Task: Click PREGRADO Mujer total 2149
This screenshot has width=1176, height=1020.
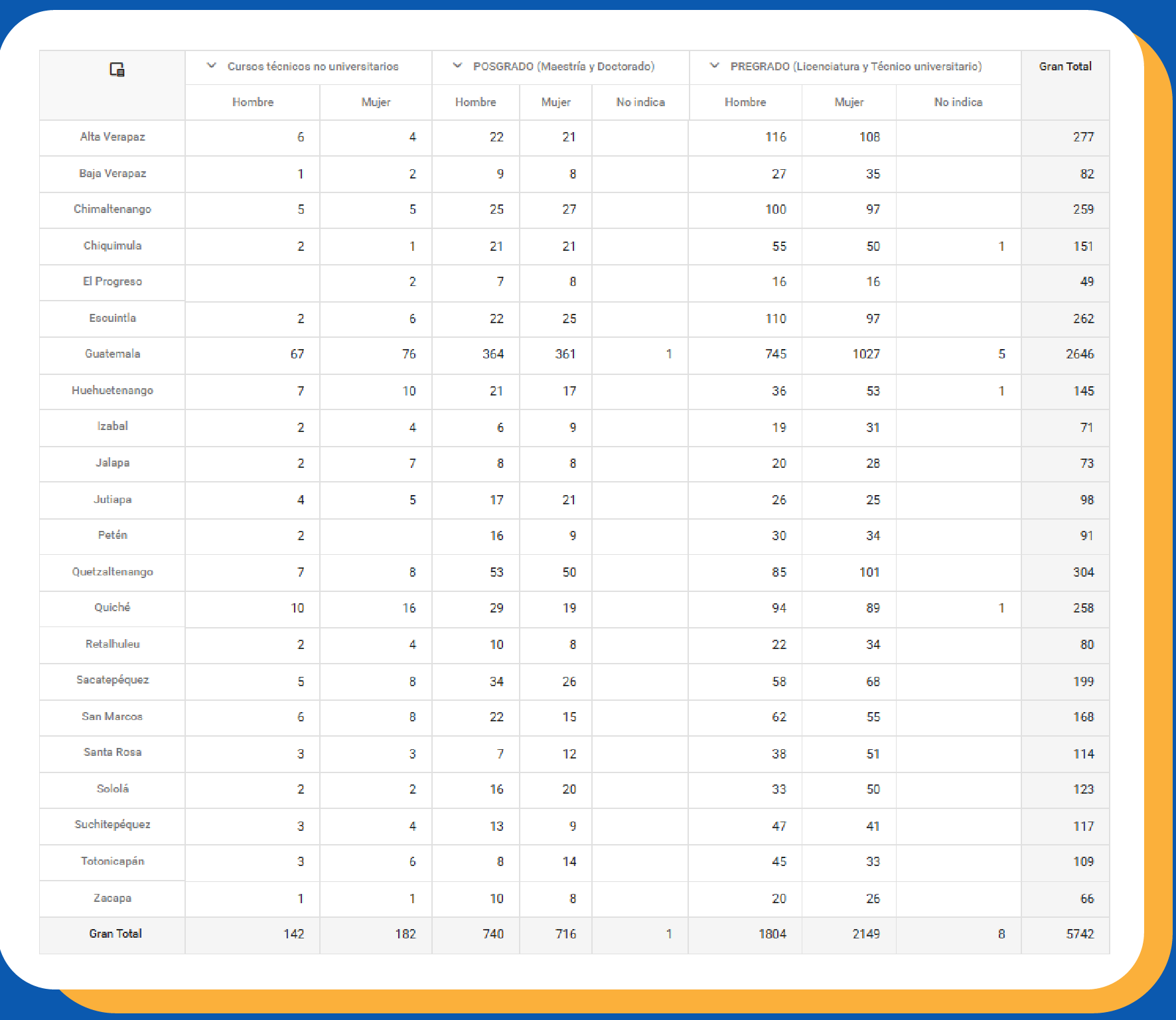Action: 866,934
